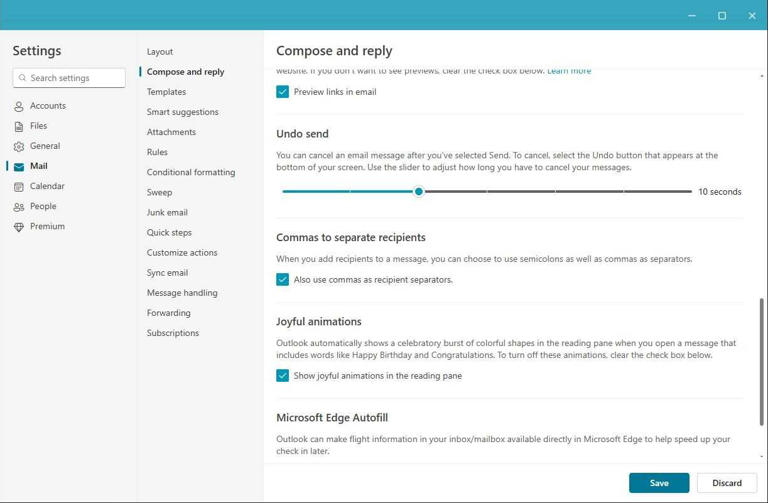Click the Undo send slider handle
Image resolution: width=768 pixels, height=503 pixels.
click(418, 192)
